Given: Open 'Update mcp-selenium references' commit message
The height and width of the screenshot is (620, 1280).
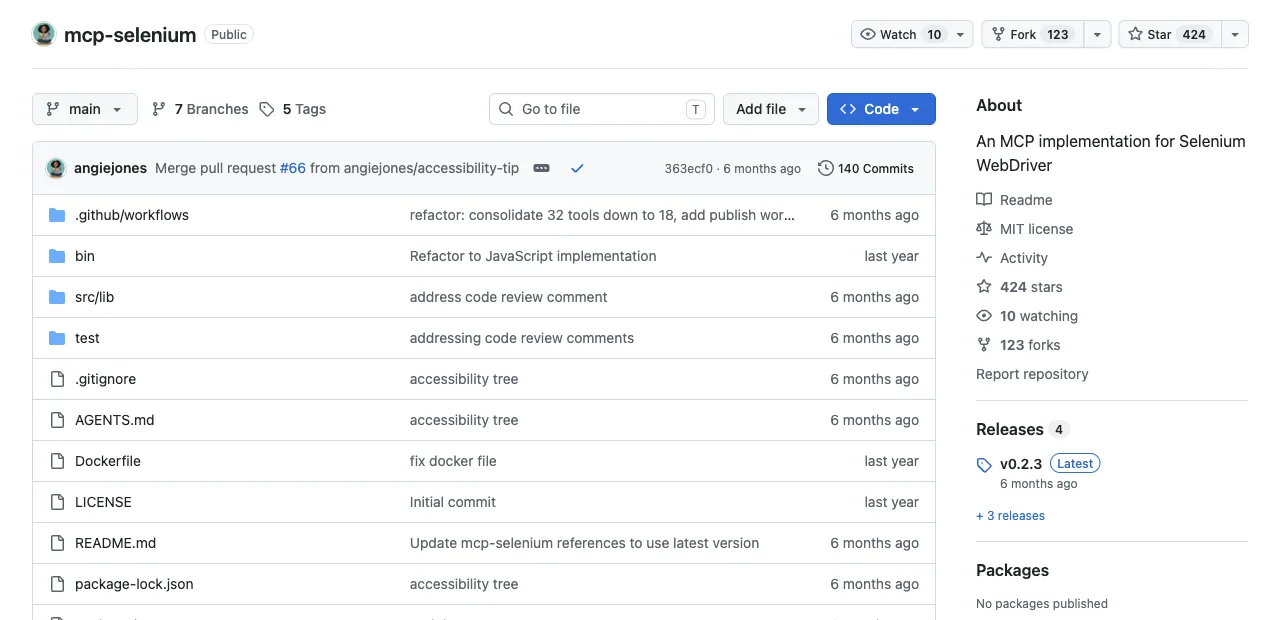Looking at the screenshot, I should coord(584,543).
